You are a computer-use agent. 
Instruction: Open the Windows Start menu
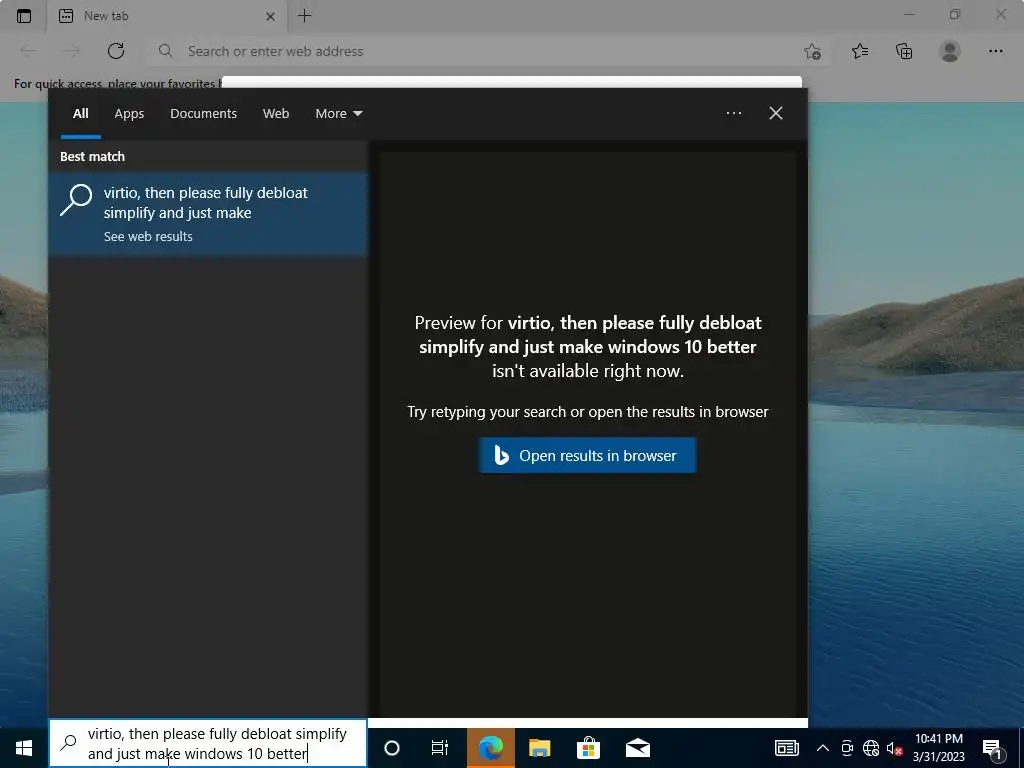pyautogui.click(x=24, y=748)
